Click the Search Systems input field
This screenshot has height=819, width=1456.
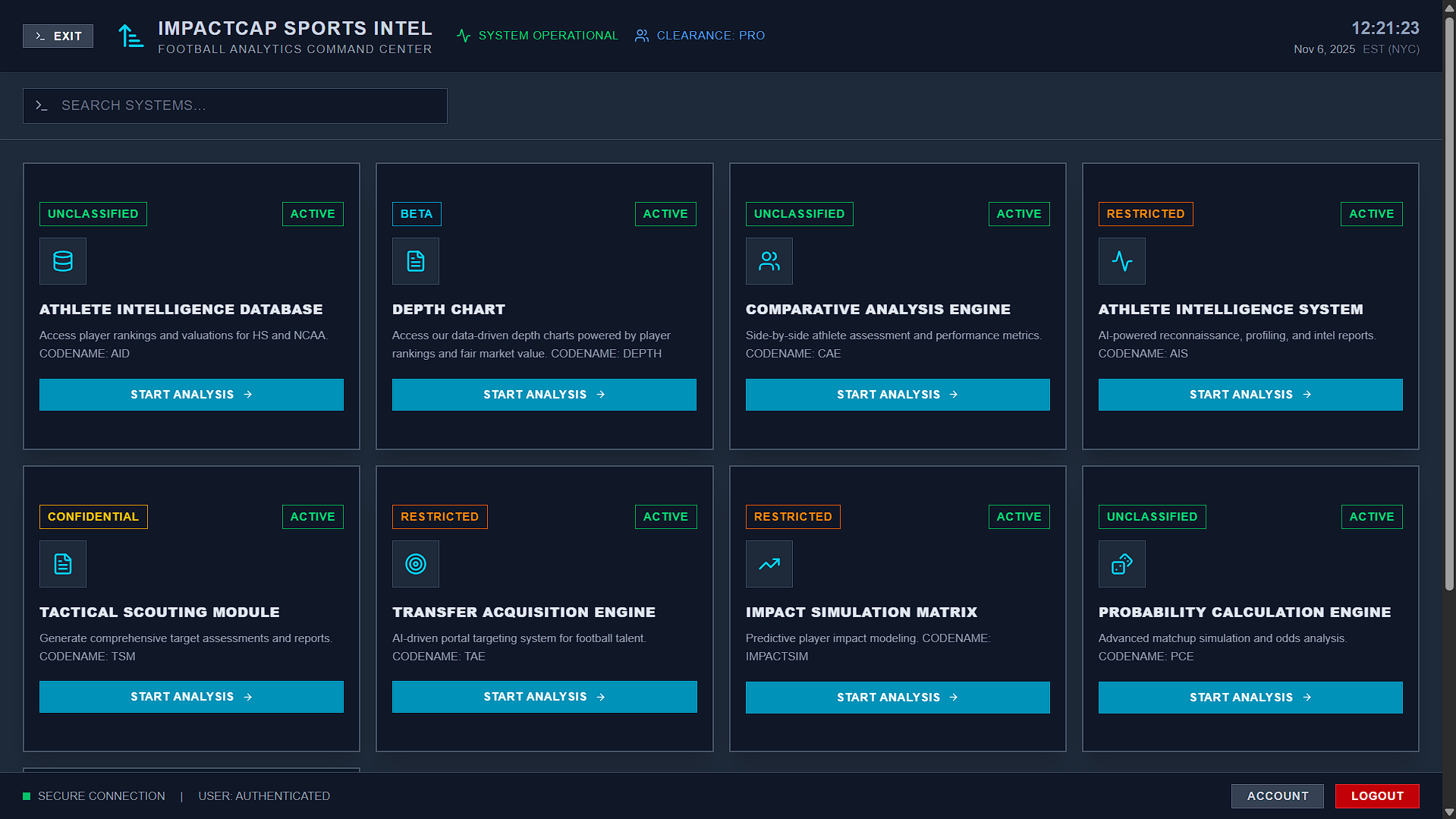pos(235,106)
